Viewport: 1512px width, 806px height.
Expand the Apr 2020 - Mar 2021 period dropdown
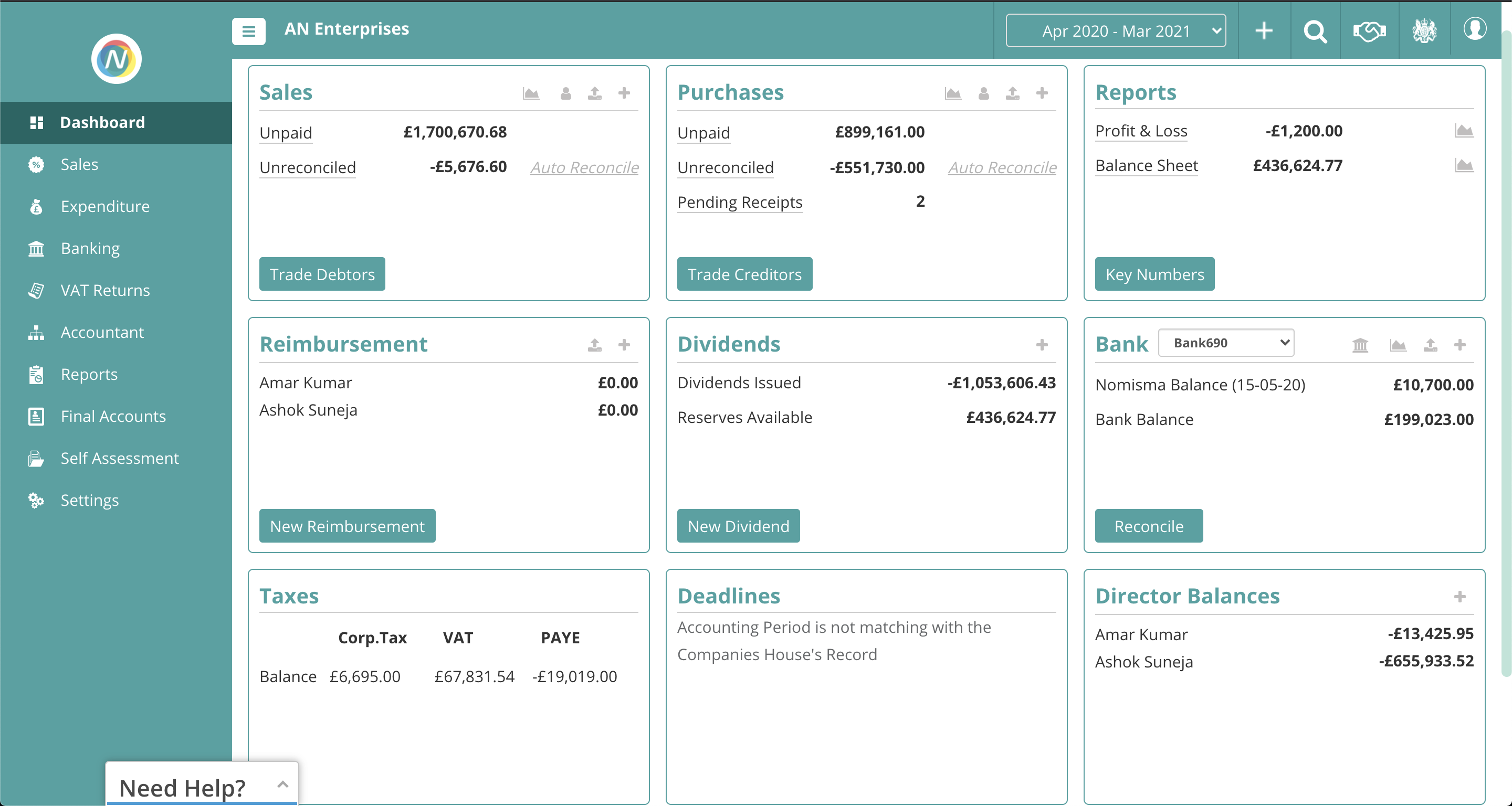[1115, 30]
